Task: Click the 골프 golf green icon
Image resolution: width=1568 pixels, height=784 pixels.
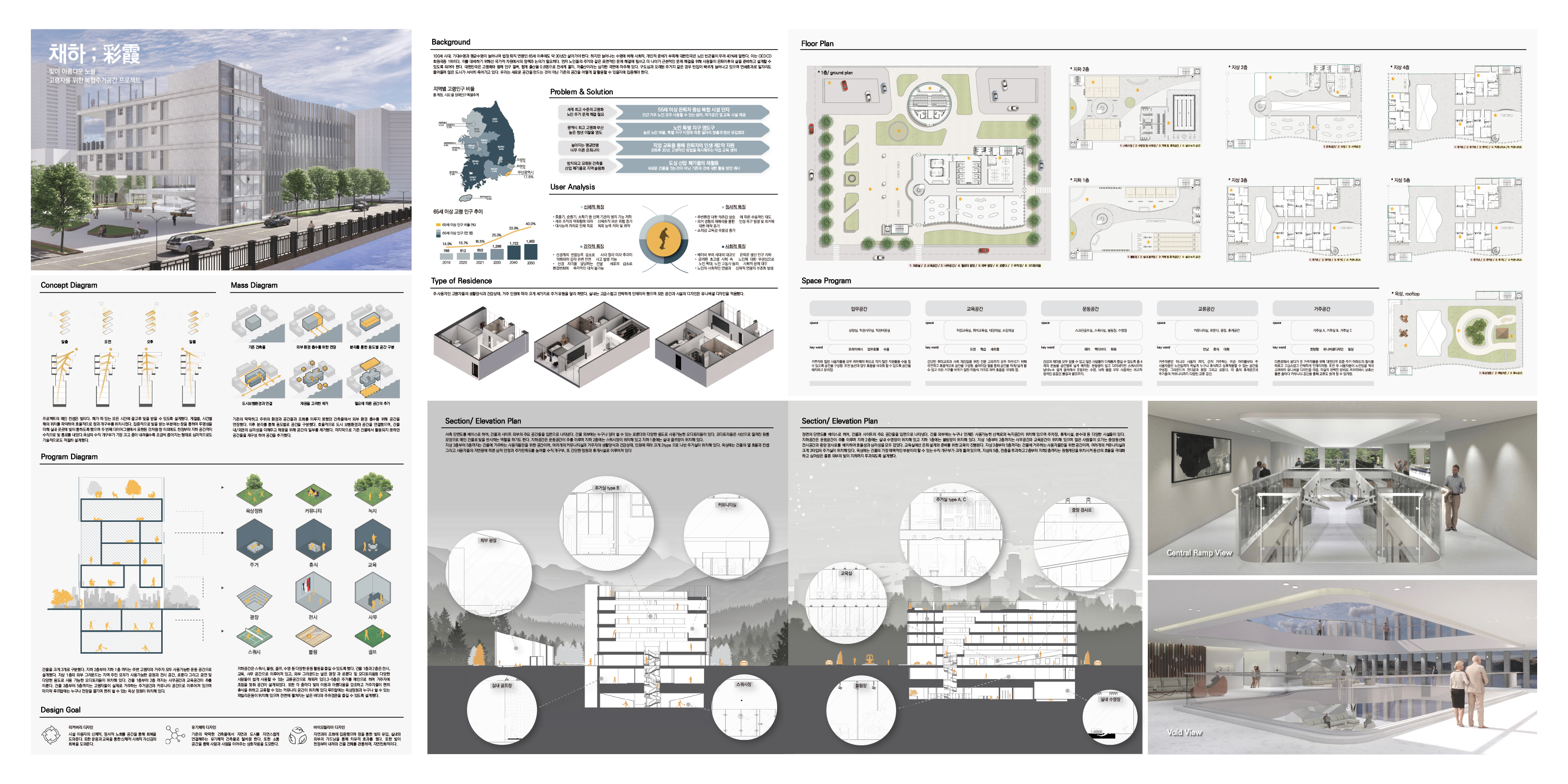Action: tap(372, 636)
